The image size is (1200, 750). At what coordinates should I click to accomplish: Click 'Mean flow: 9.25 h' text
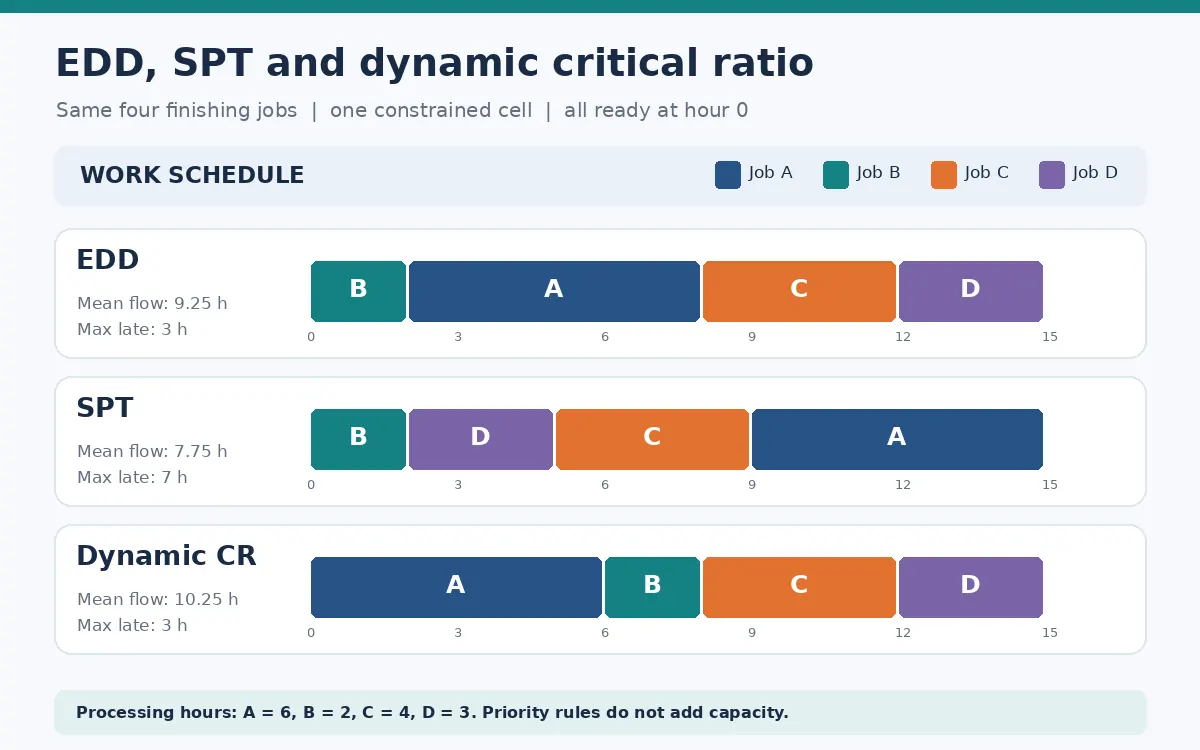tap(152, 304)
